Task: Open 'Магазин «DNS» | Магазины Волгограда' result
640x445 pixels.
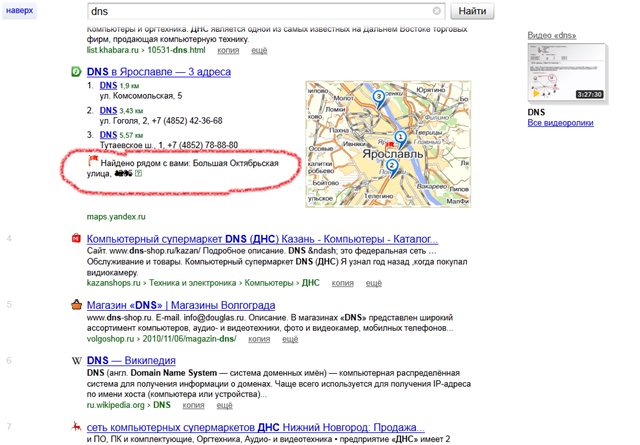Action: 181,305
